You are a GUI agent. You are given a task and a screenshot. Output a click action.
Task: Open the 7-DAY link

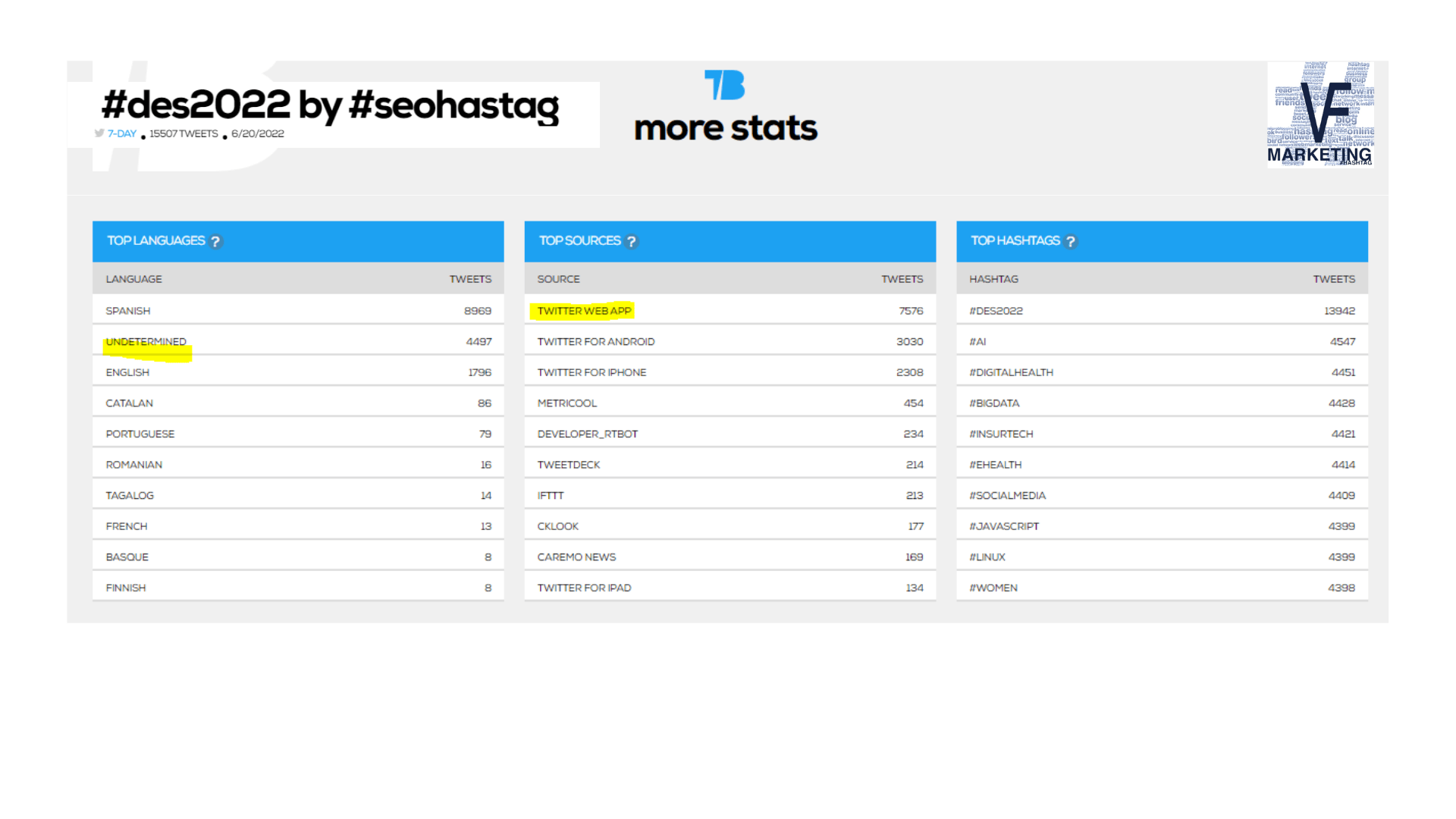pos(121,133)
